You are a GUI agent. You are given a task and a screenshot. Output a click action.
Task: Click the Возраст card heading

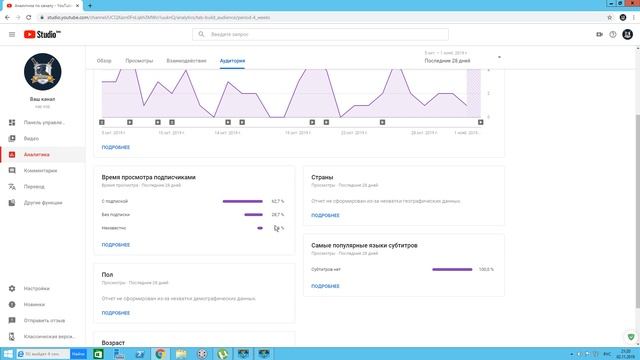[x=113, y=343]
